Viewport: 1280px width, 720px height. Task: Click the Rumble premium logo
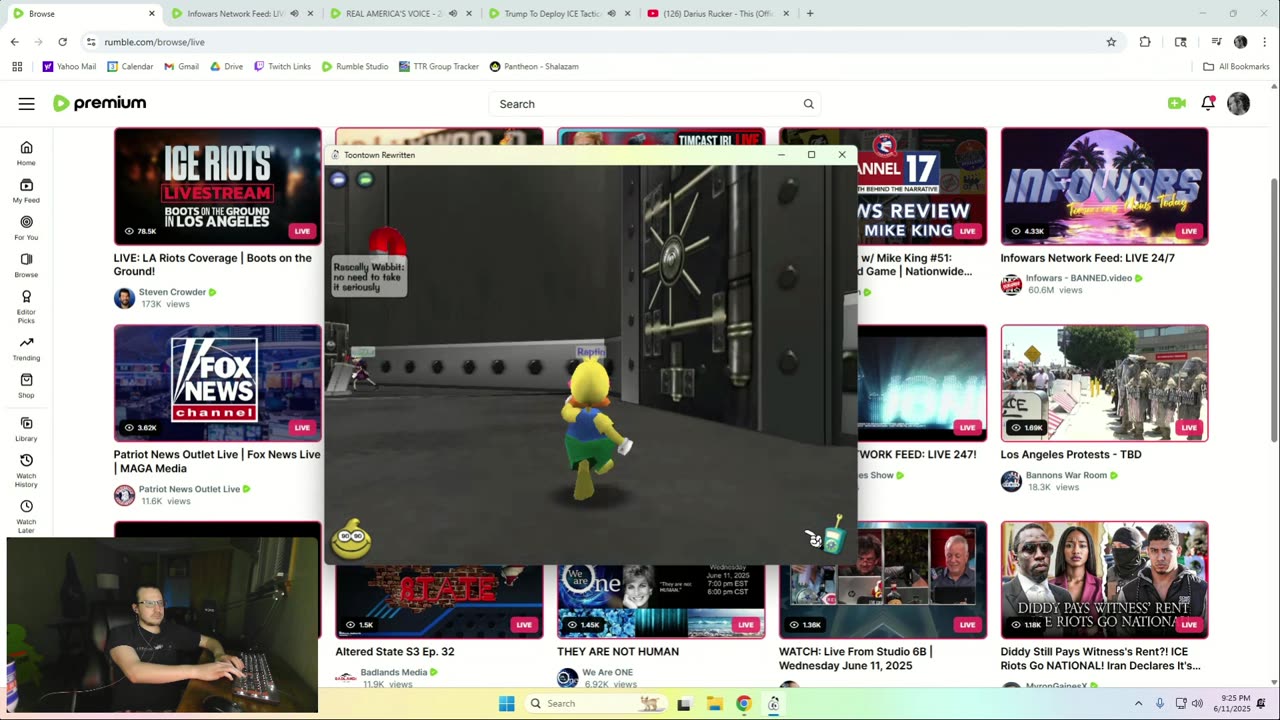point(99,103)
